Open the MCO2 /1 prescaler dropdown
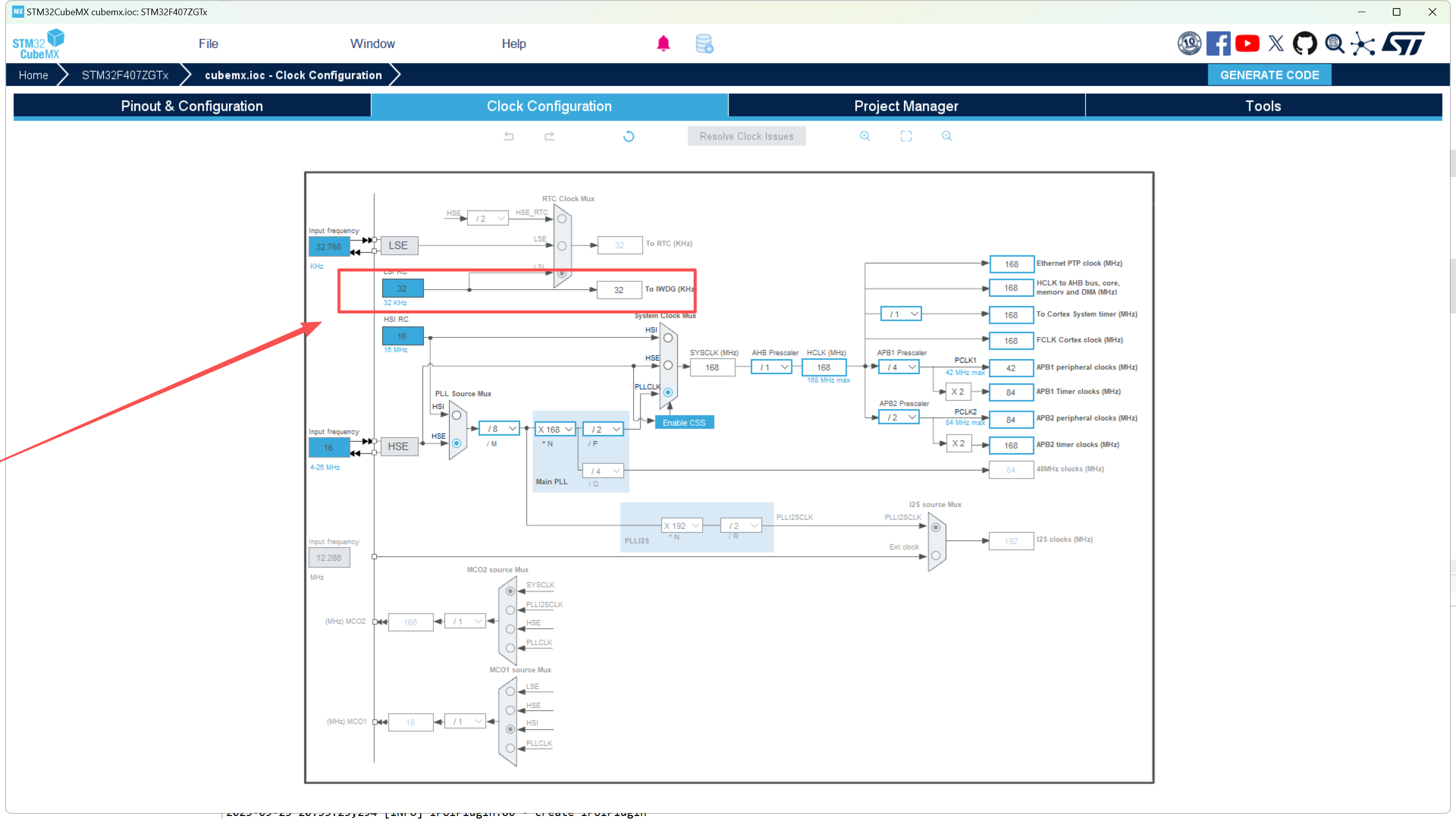The height and width of the screenshot is (819, 1456). click(x=465, y=622)
